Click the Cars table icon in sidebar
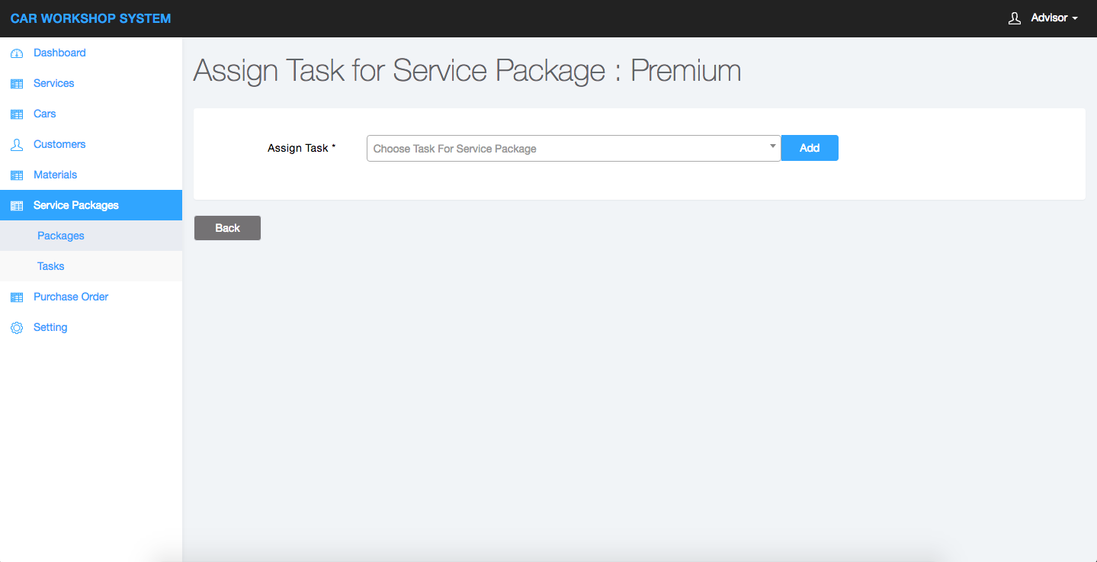Viewport: 1097px width, 562px height. [16, 114]
